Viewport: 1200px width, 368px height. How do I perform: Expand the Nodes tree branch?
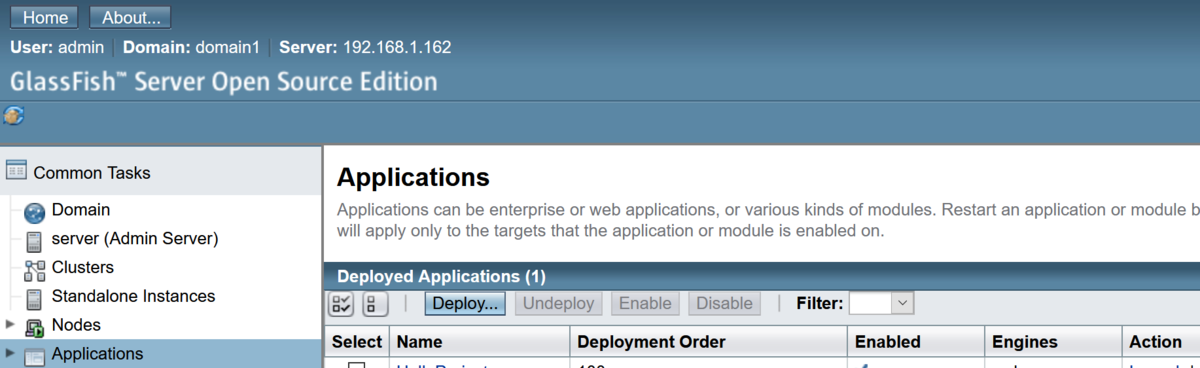[10, 325]
